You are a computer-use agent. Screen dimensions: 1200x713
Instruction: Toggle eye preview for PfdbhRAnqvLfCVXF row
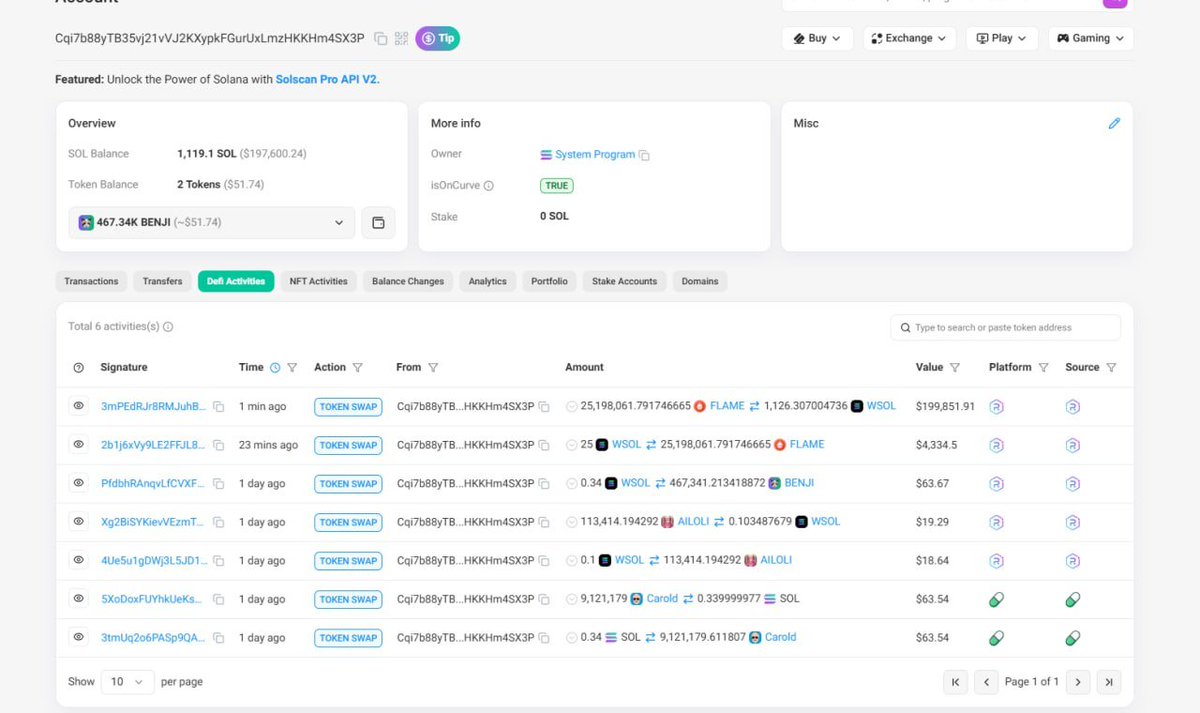tap(79, 483)
